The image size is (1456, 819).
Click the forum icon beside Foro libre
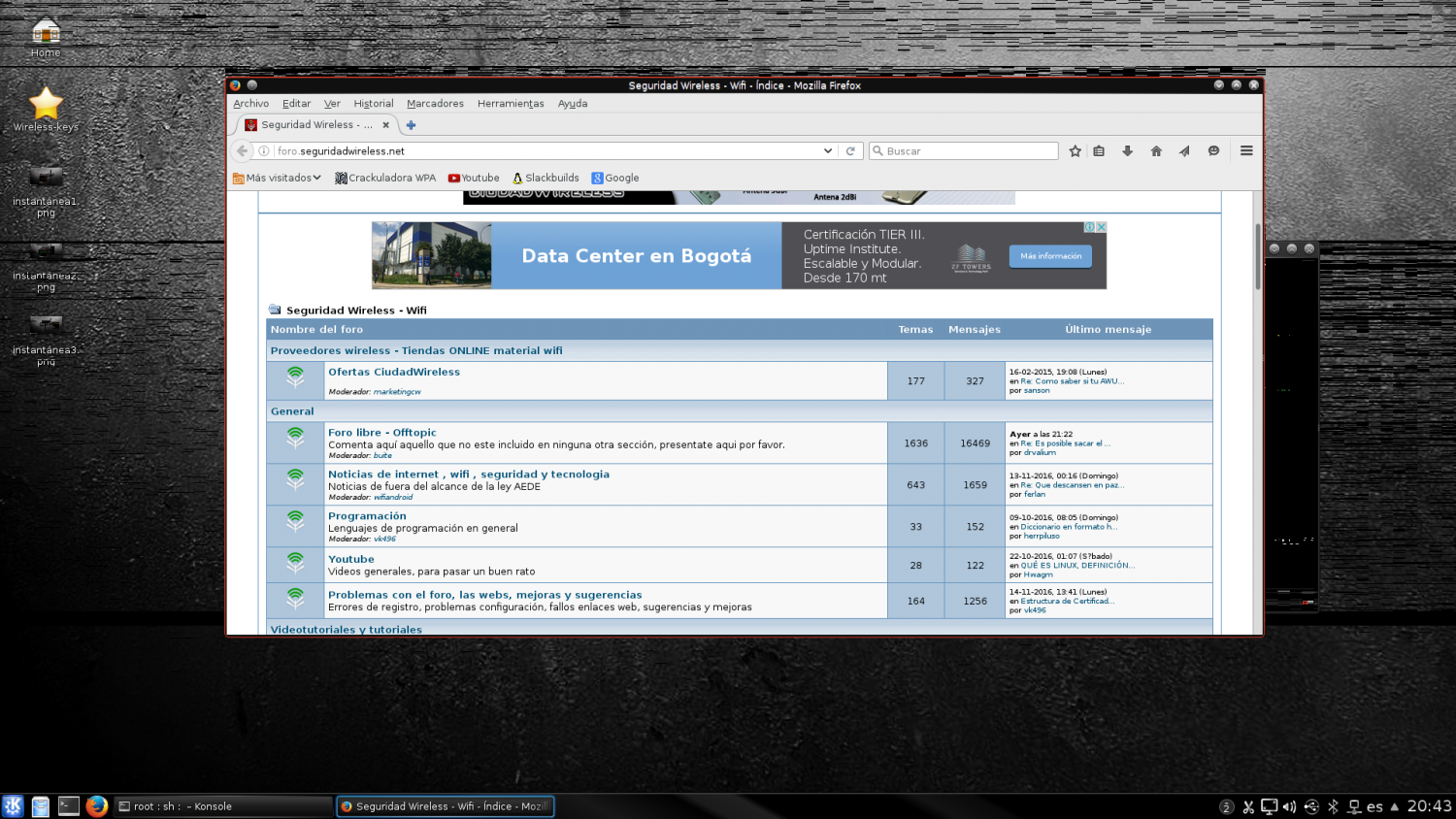[x=295, y=438]
